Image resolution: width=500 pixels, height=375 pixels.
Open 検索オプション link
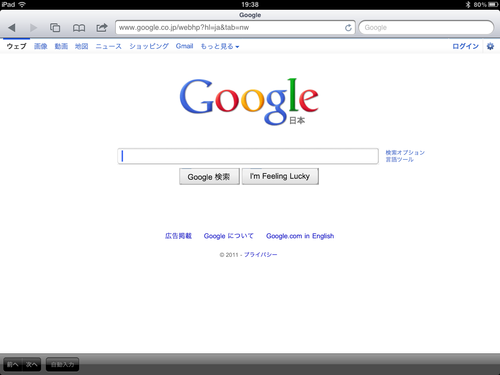[405, 153]
